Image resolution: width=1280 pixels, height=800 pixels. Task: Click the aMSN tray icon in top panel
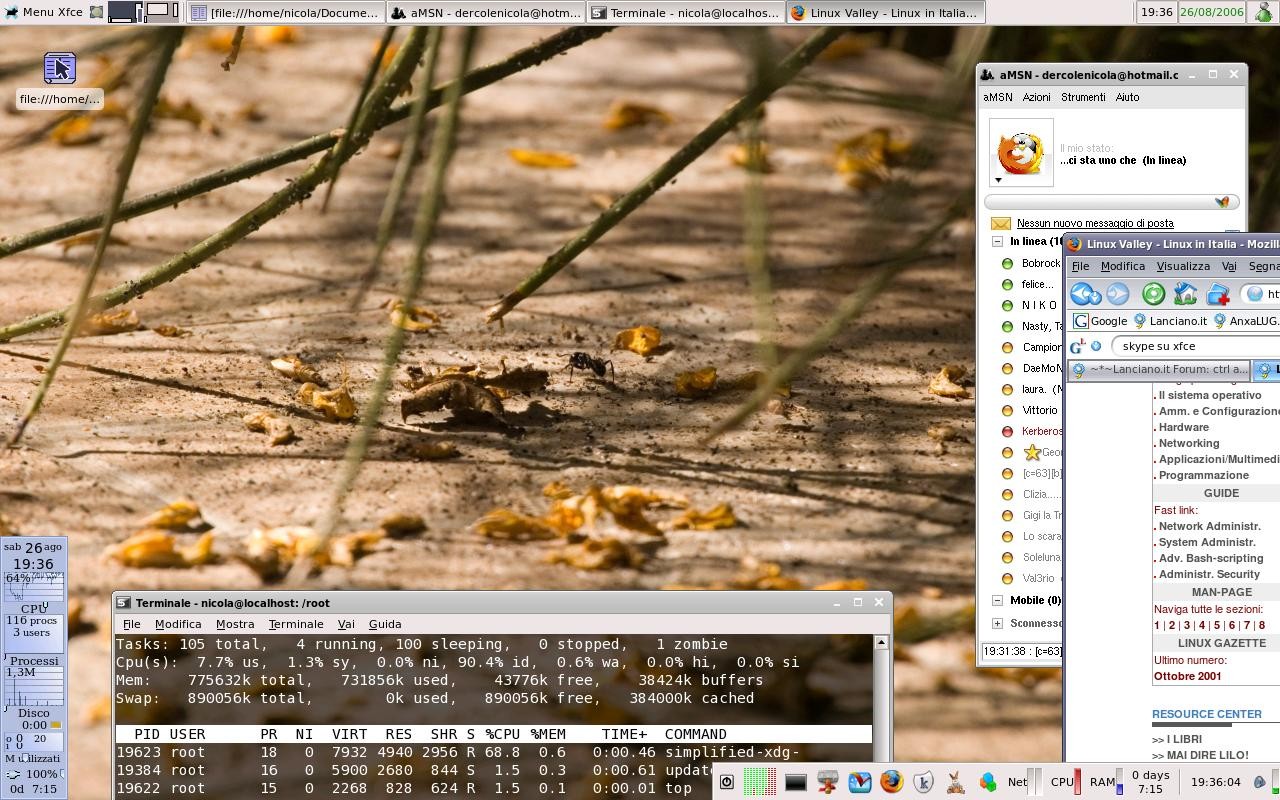coord(1263,12)
